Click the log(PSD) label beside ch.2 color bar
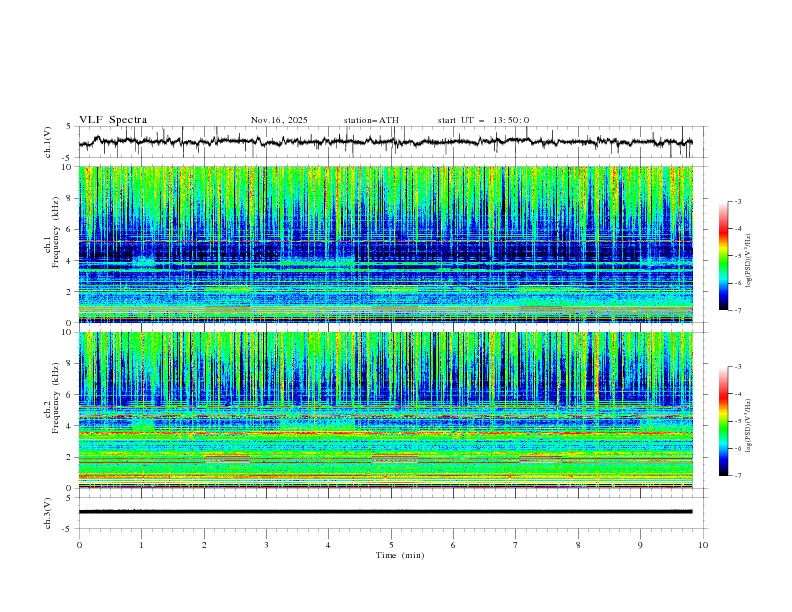This screenshot has width=792, height=612. (748, 426)
